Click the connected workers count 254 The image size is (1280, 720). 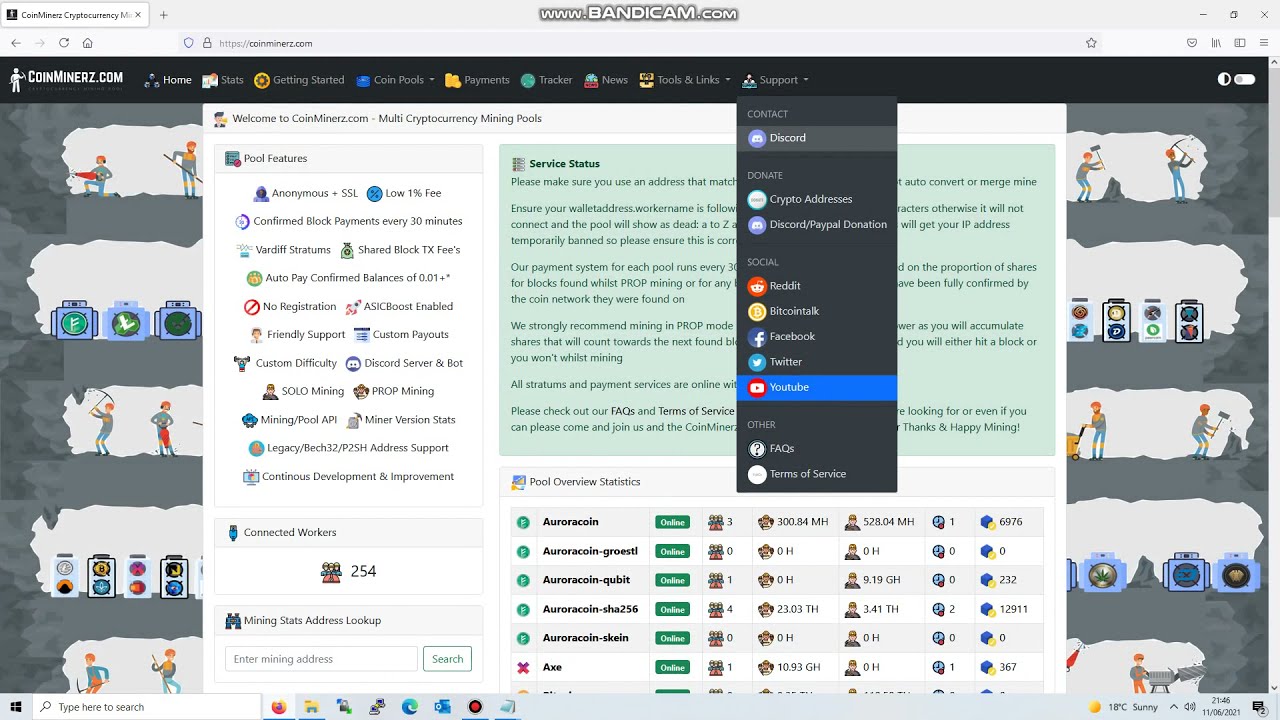coord(363,571)
